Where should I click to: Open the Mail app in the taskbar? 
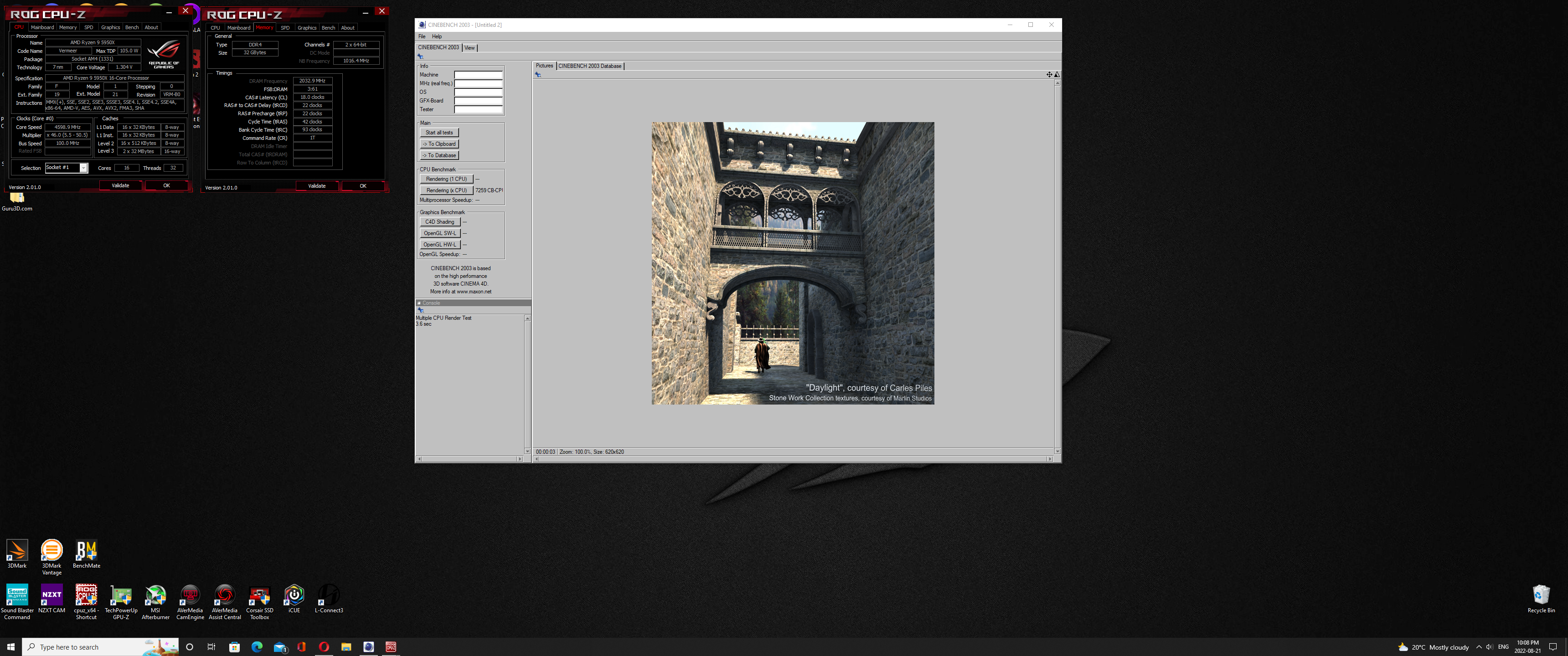(x=279, y=647)
